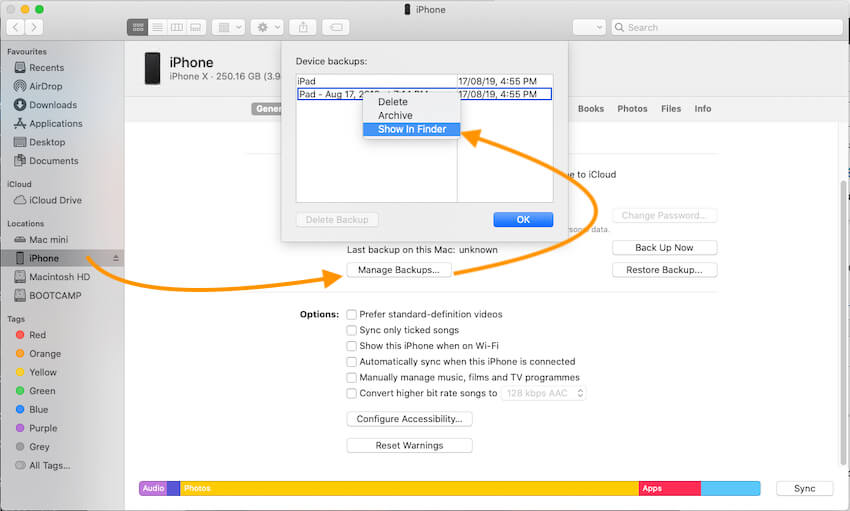
Task: Choose the Blue tag
Action: tap(38, 409)
